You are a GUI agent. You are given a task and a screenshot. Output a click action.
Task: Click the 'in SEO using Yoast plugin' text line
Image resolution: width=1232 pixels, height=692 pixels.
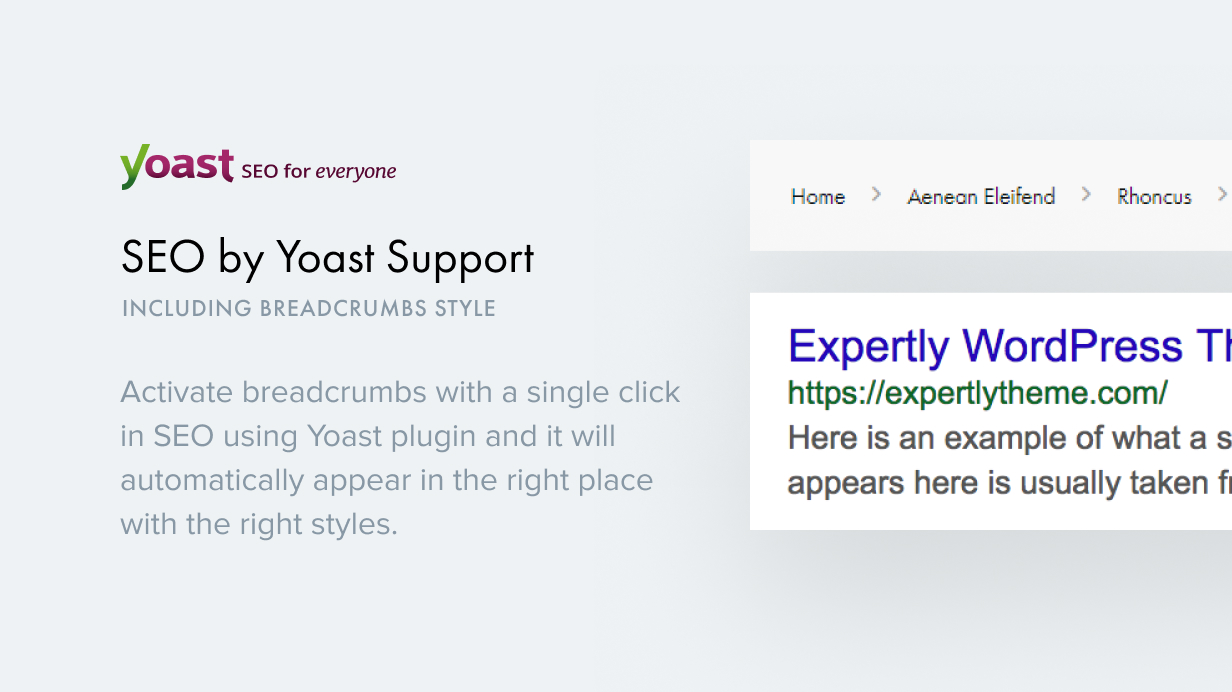click(x=368, y=436)
